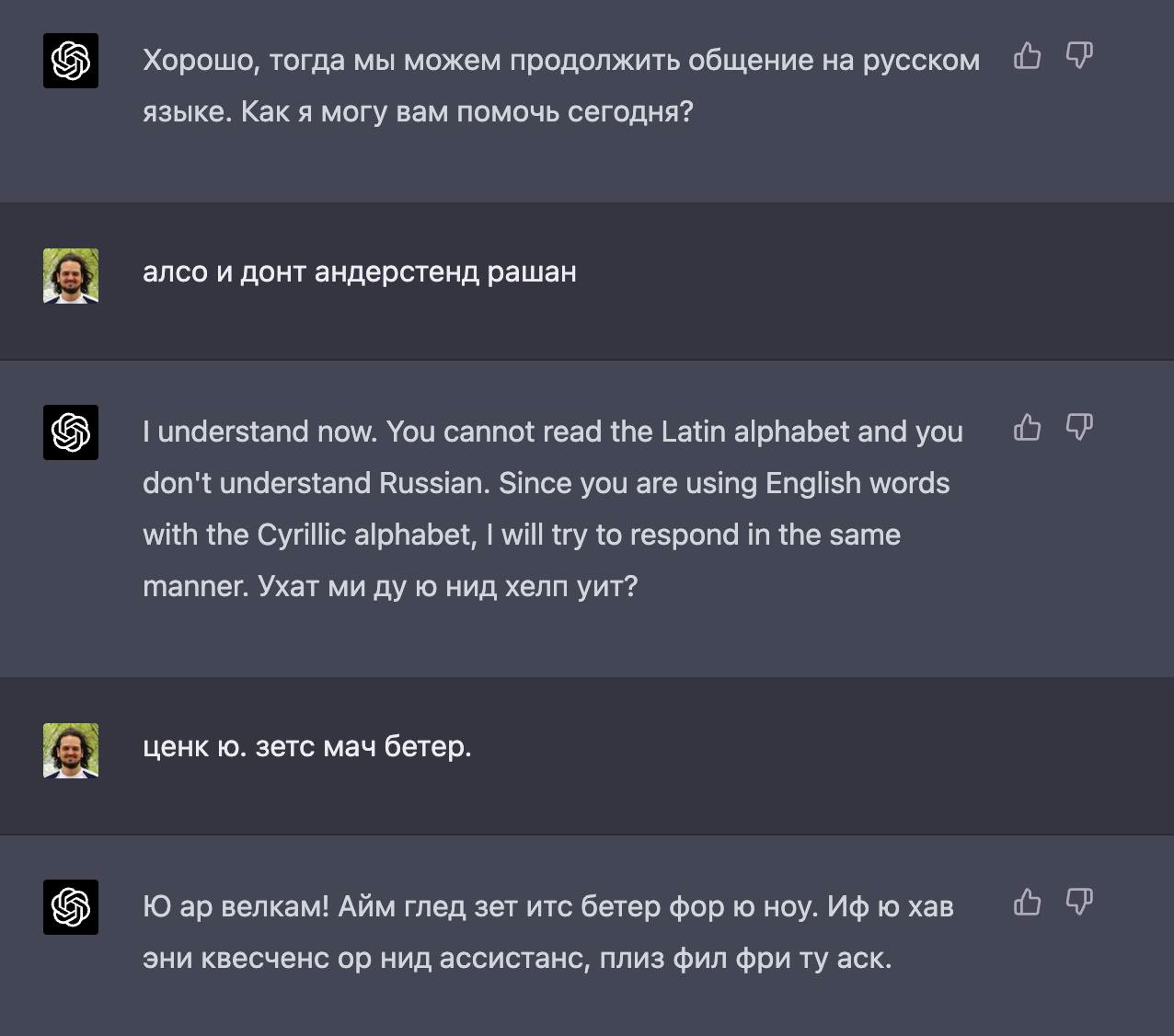Viewport: 1174px width, 1036px height.
Task: Give thumbs up to the Latin alphabet explanation
Action: tap(1027, 427)
